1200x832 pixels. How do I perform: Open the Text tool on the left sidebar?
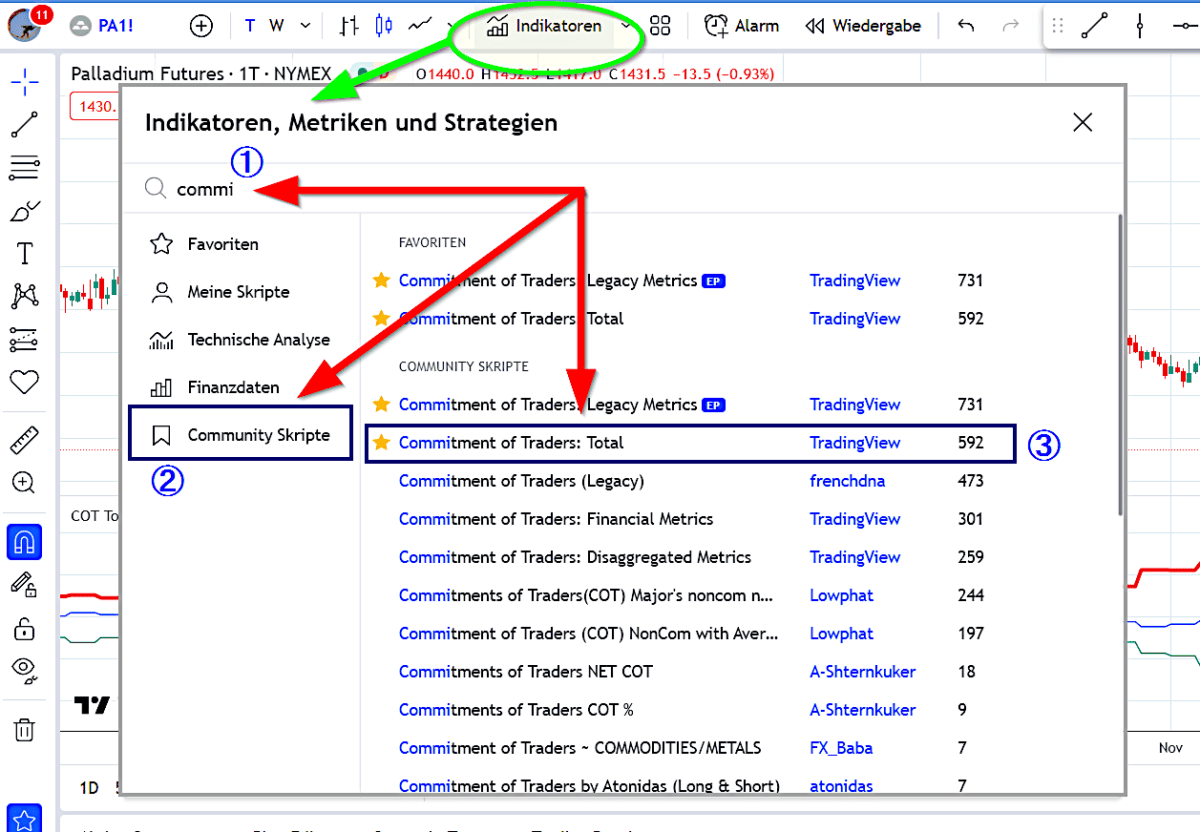click(22, 252)
